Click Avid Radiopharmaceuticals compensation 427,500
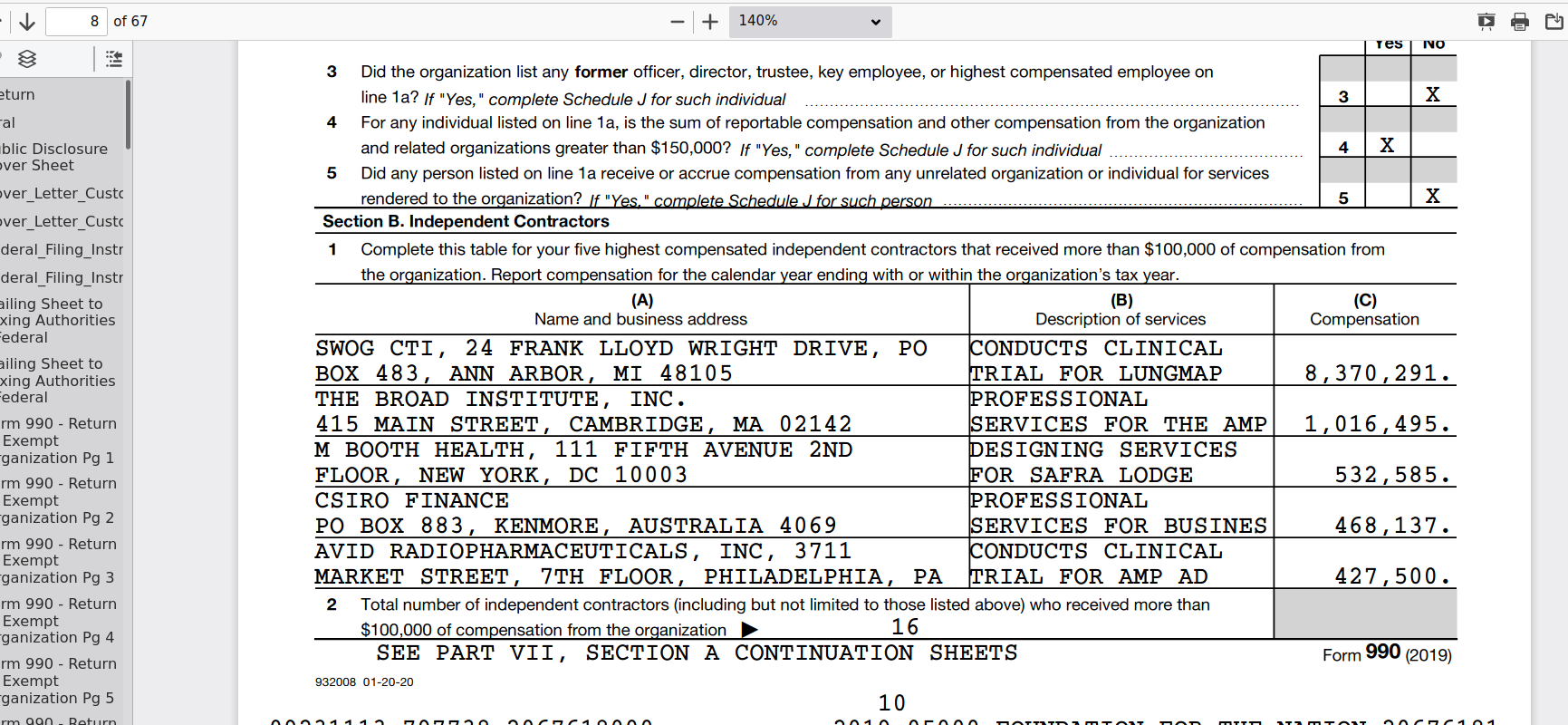Image resolution: width=1568 pixels, height=725 pixels. (x=1393, y=576)
